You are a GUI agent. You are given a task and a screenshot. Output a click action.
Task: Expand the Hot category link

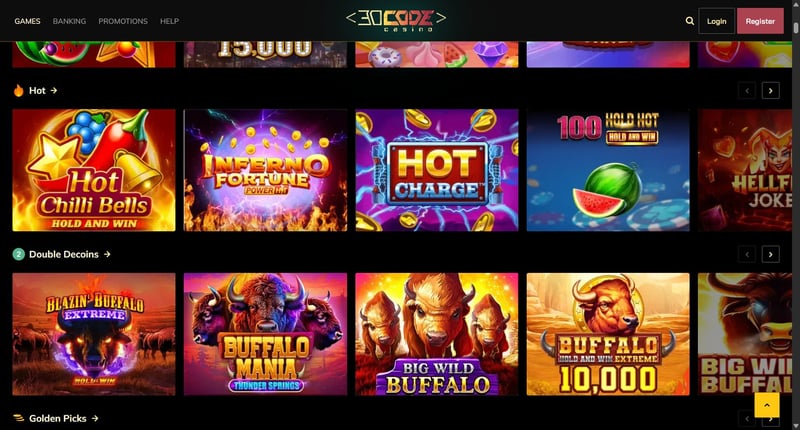[43, 90]
